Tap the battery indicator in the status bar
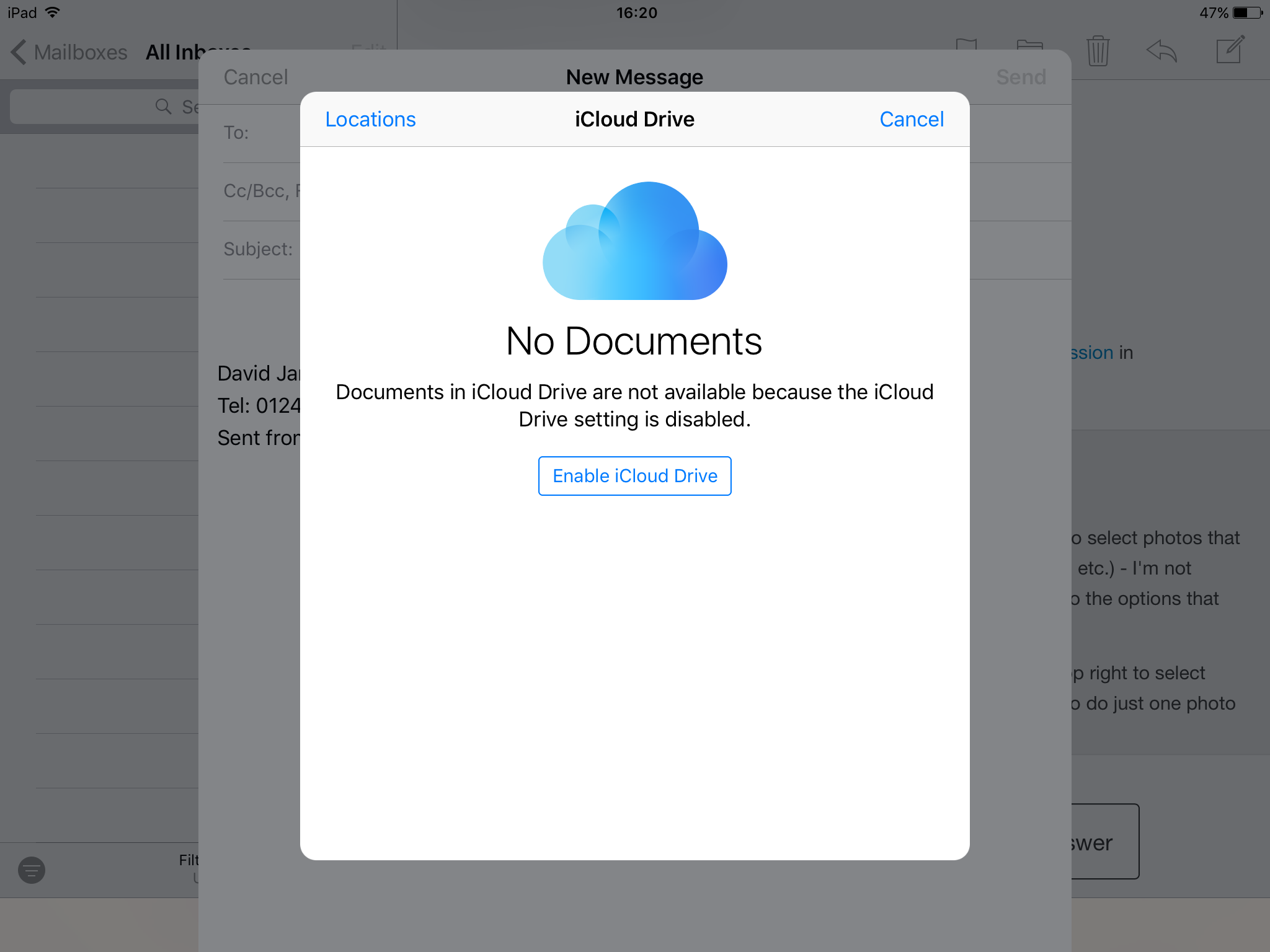The image size is (1270, 952). pyautogui.click(x=1247, y=12)
